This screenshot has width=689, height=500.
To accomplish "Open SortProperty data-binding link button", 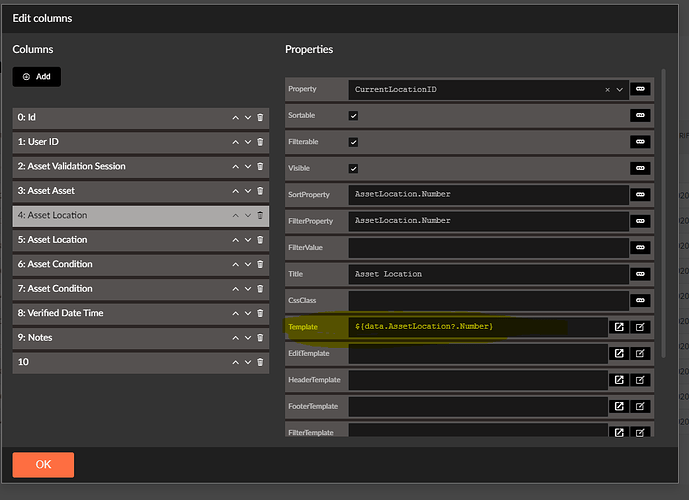I will coord(640,195).
